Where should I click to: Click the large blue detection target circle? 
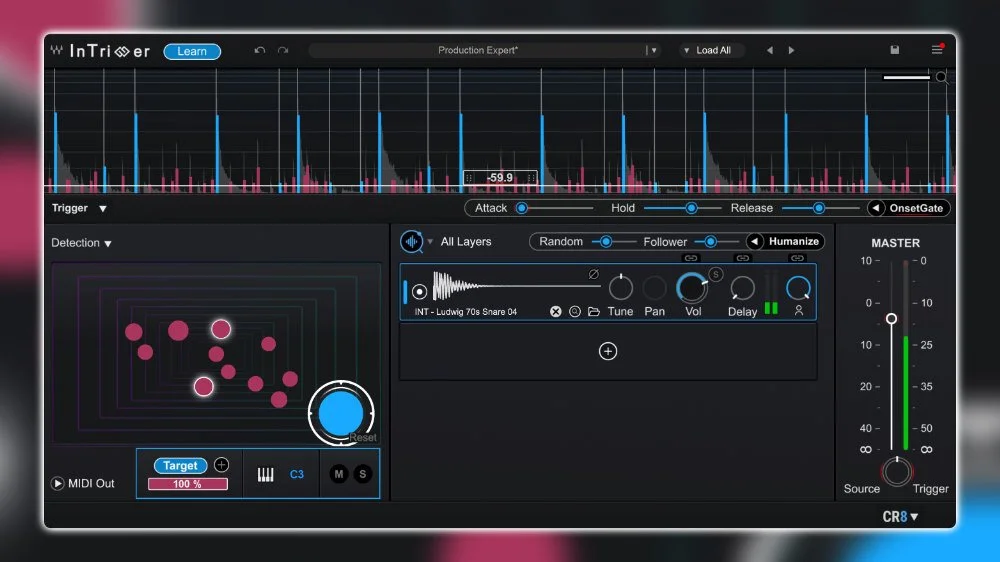(341, 413)
